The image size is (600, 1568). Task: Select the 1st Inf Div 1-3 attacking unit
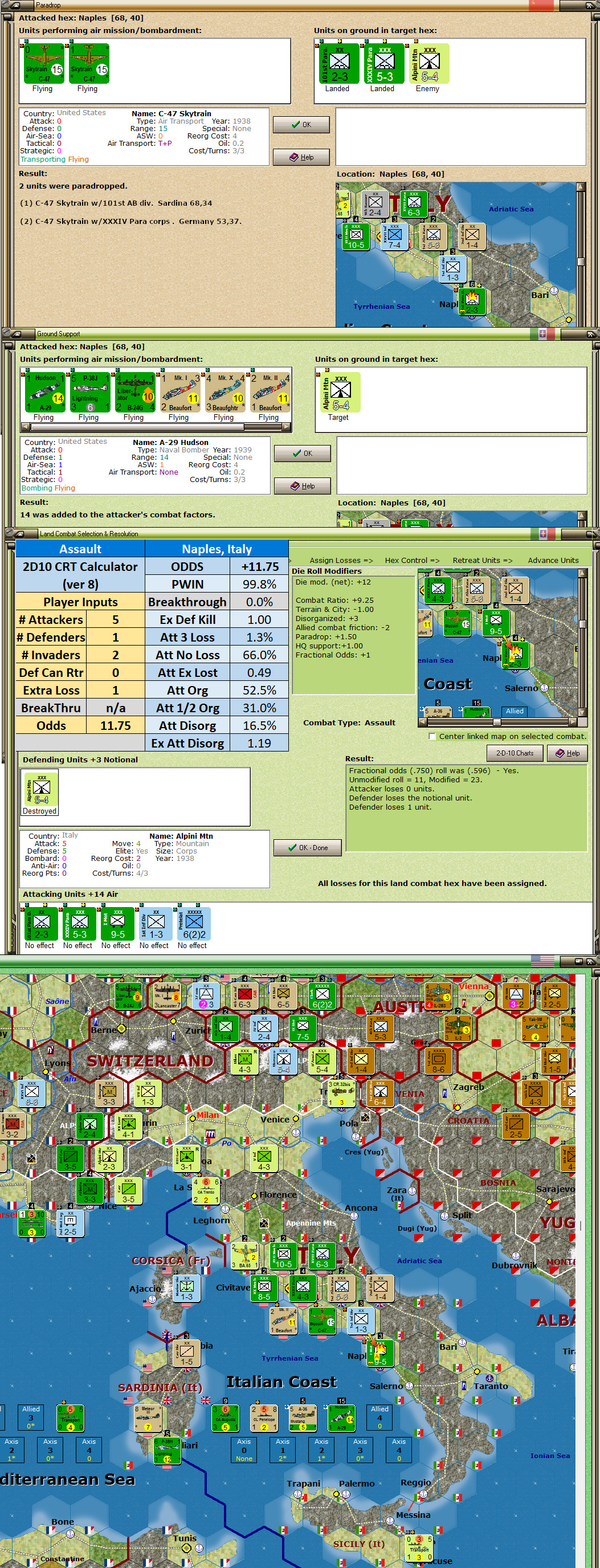click(x=155, y=923)
